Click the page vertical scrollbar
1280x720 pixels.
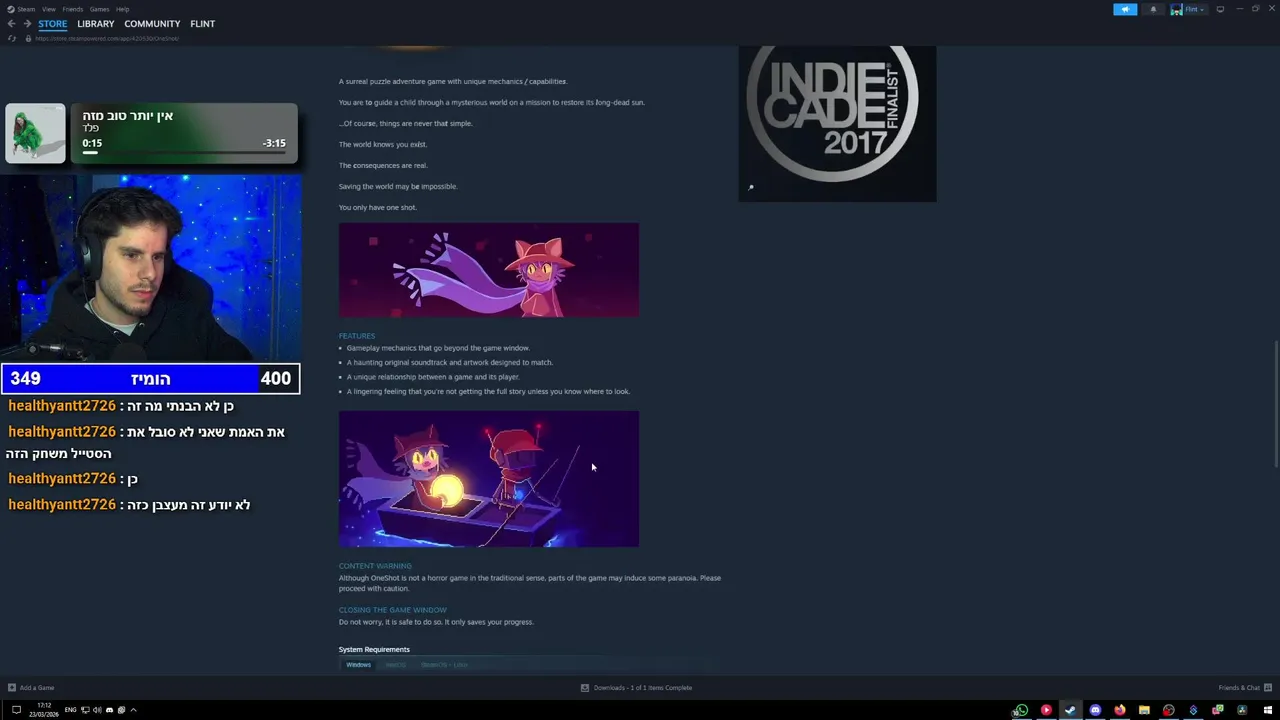coord(1276,403)
